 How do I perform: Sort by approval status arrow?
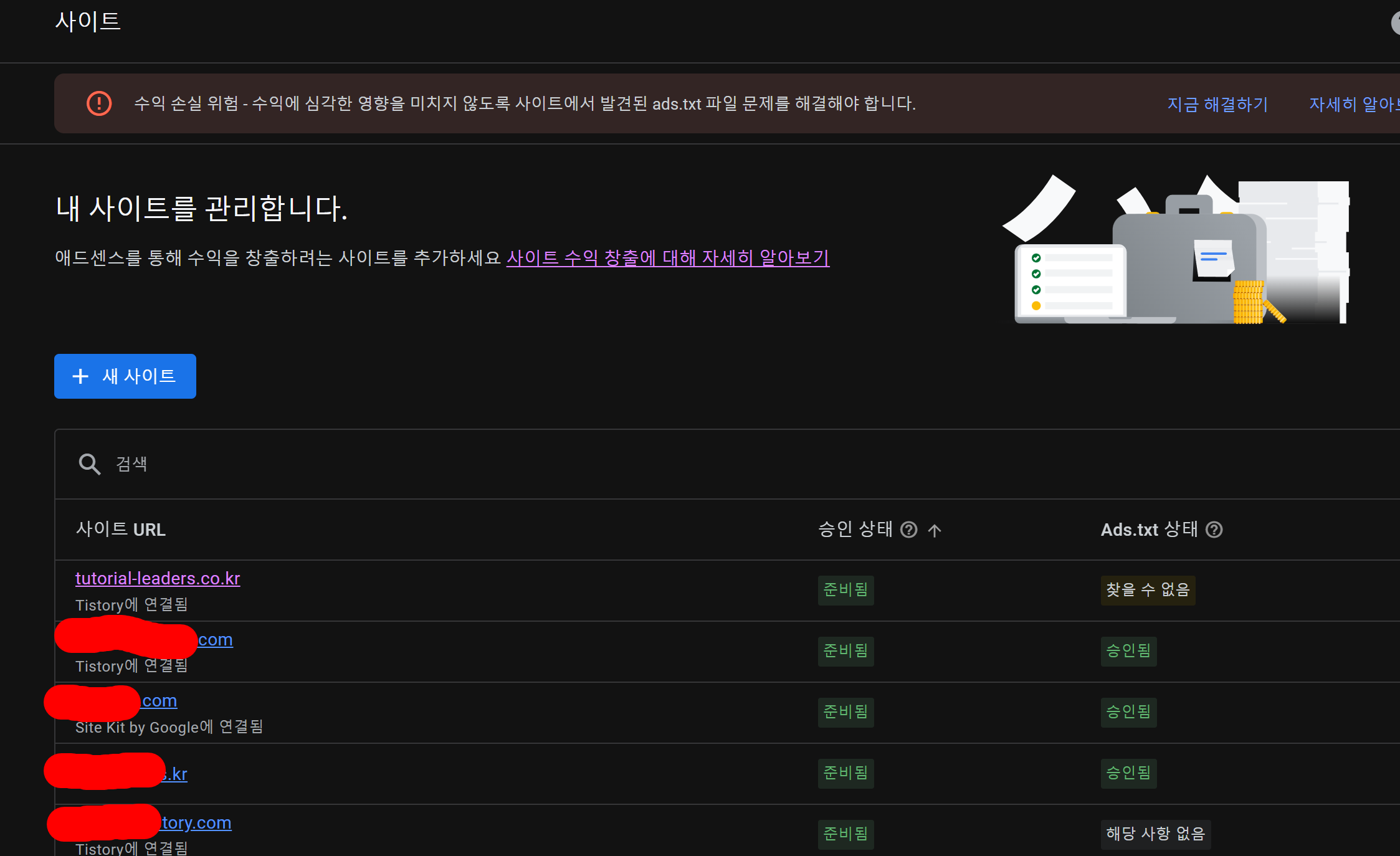[x=934, y=530]
